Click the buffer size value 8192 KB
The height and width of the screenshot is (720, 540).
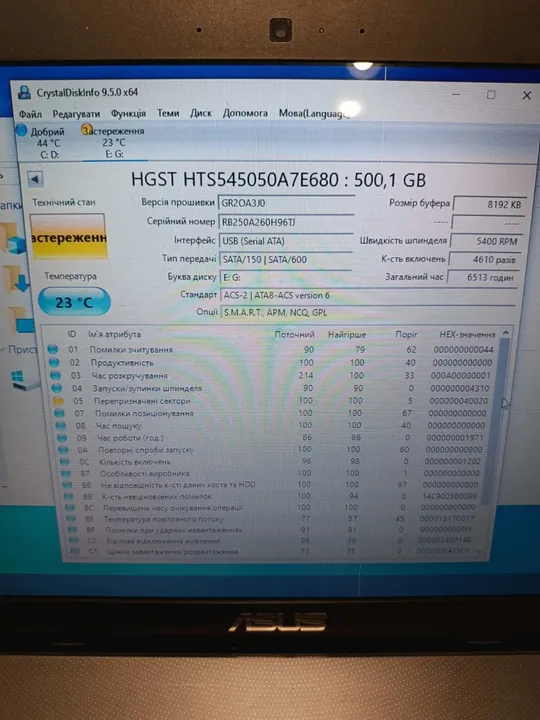tap(489, 204)
